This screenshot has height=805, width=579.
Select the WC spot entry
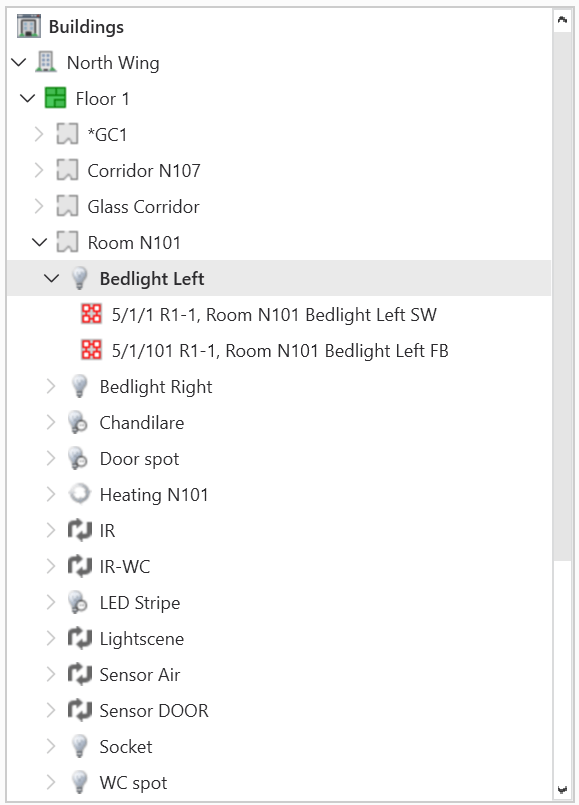[x=133, y=782]
